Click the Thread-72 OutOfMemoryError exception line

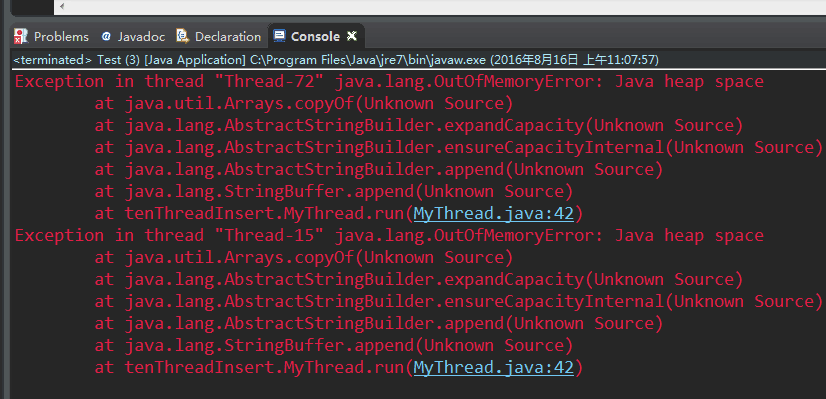[389, 82]
